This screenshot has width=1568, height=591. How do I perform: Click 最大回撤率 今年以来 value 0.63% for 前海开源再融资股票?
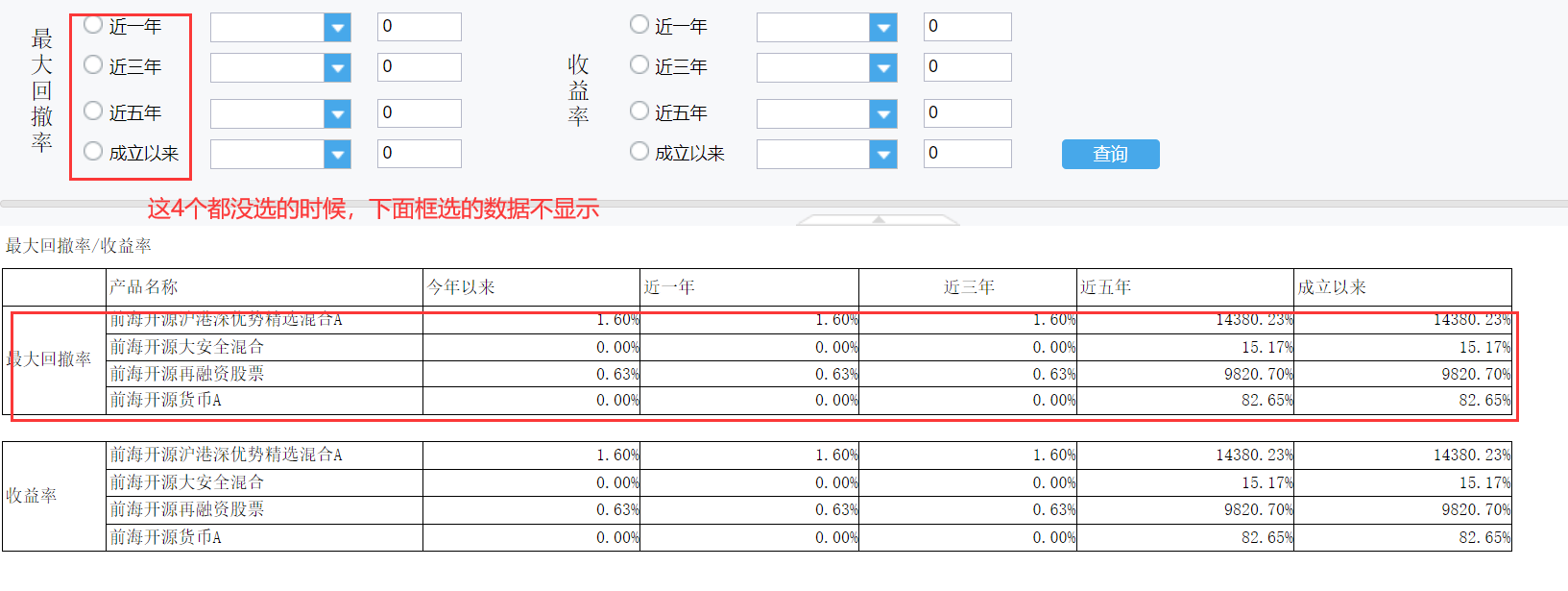click(x=617, y=374)
